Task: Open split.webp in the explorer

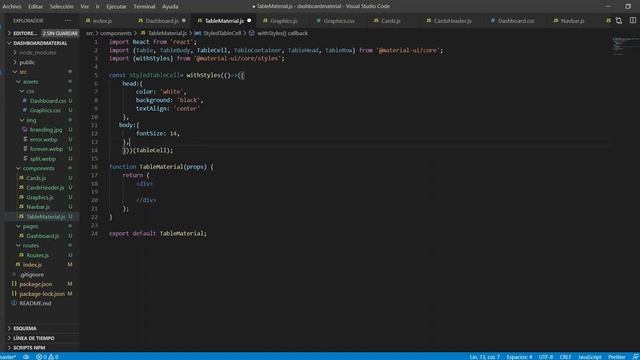Action: coord(42,159)
